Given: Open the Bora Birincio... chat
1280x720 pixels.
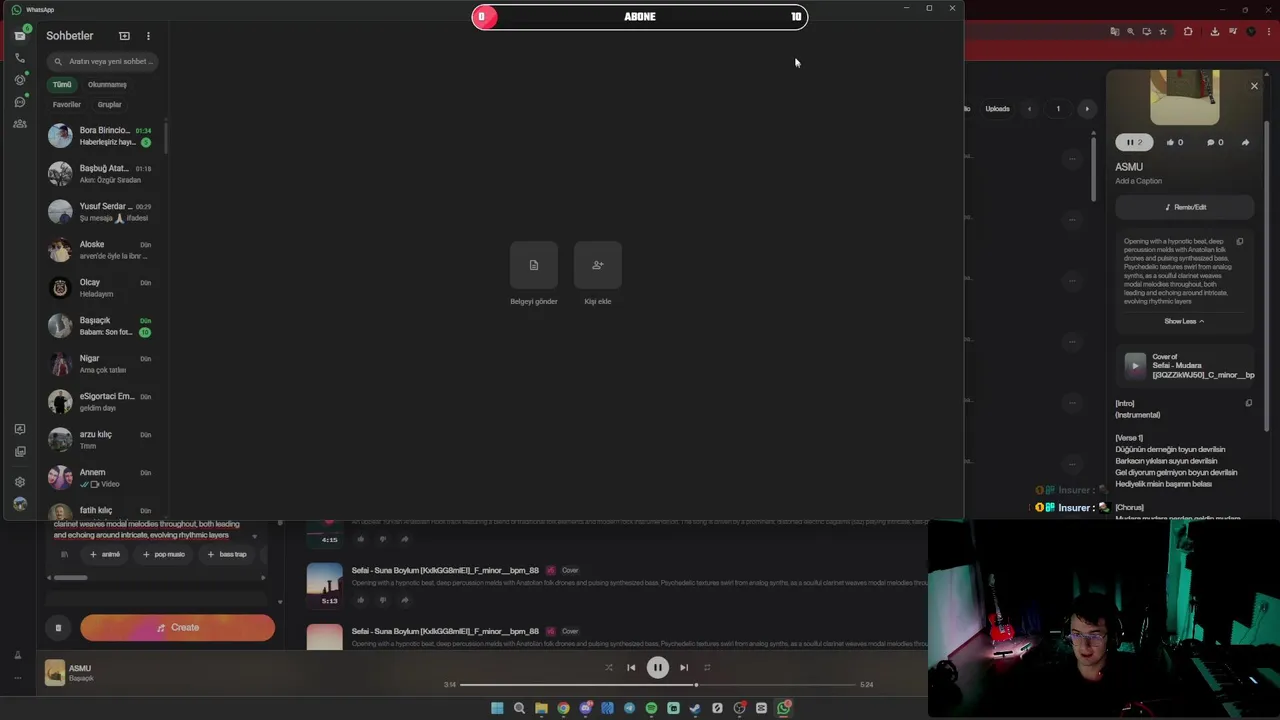Looking at the screenshot, I should pos(104,136).
